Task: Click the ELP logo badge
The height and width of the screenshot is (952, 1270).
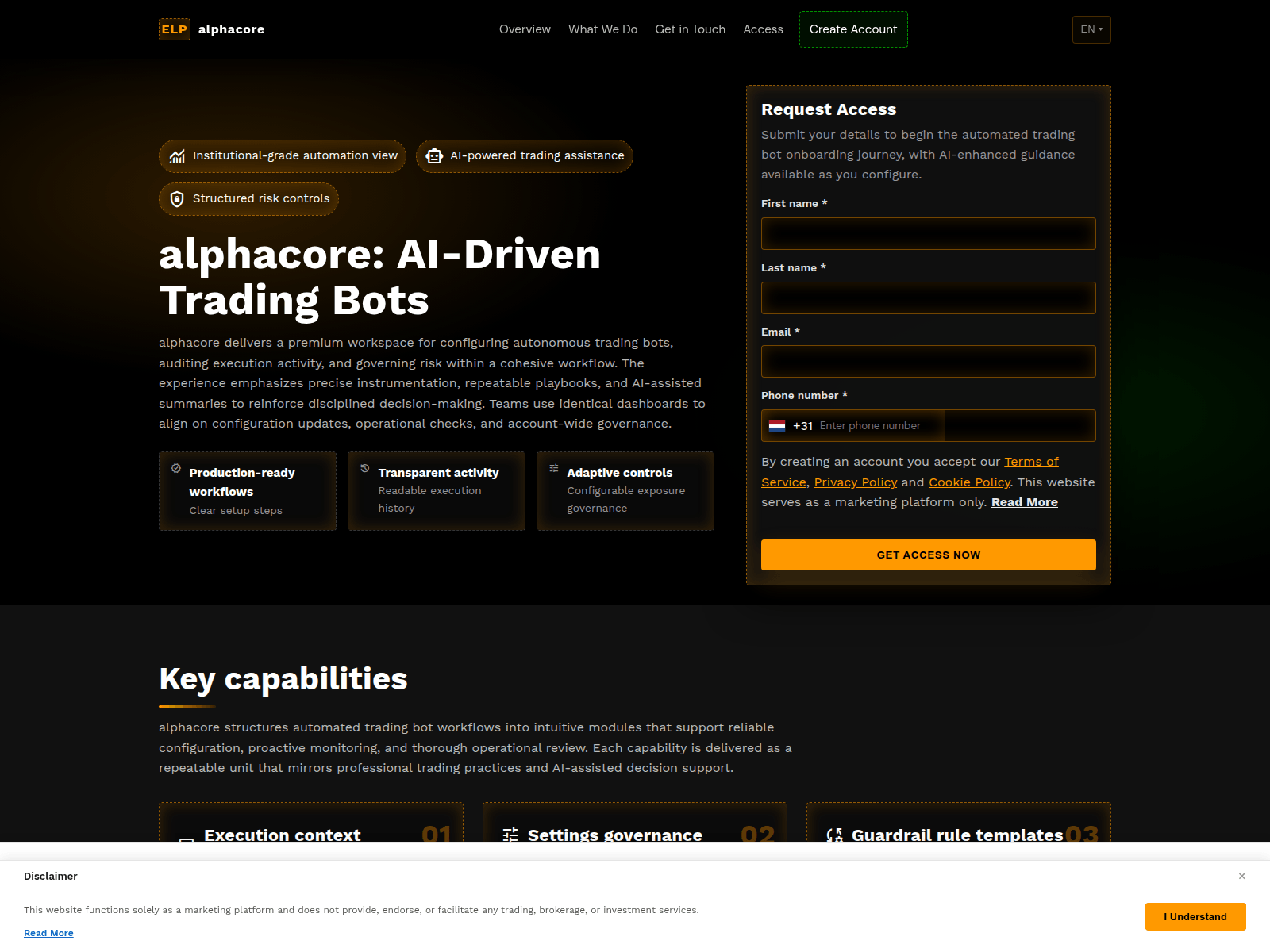Action: pos(175,29)
